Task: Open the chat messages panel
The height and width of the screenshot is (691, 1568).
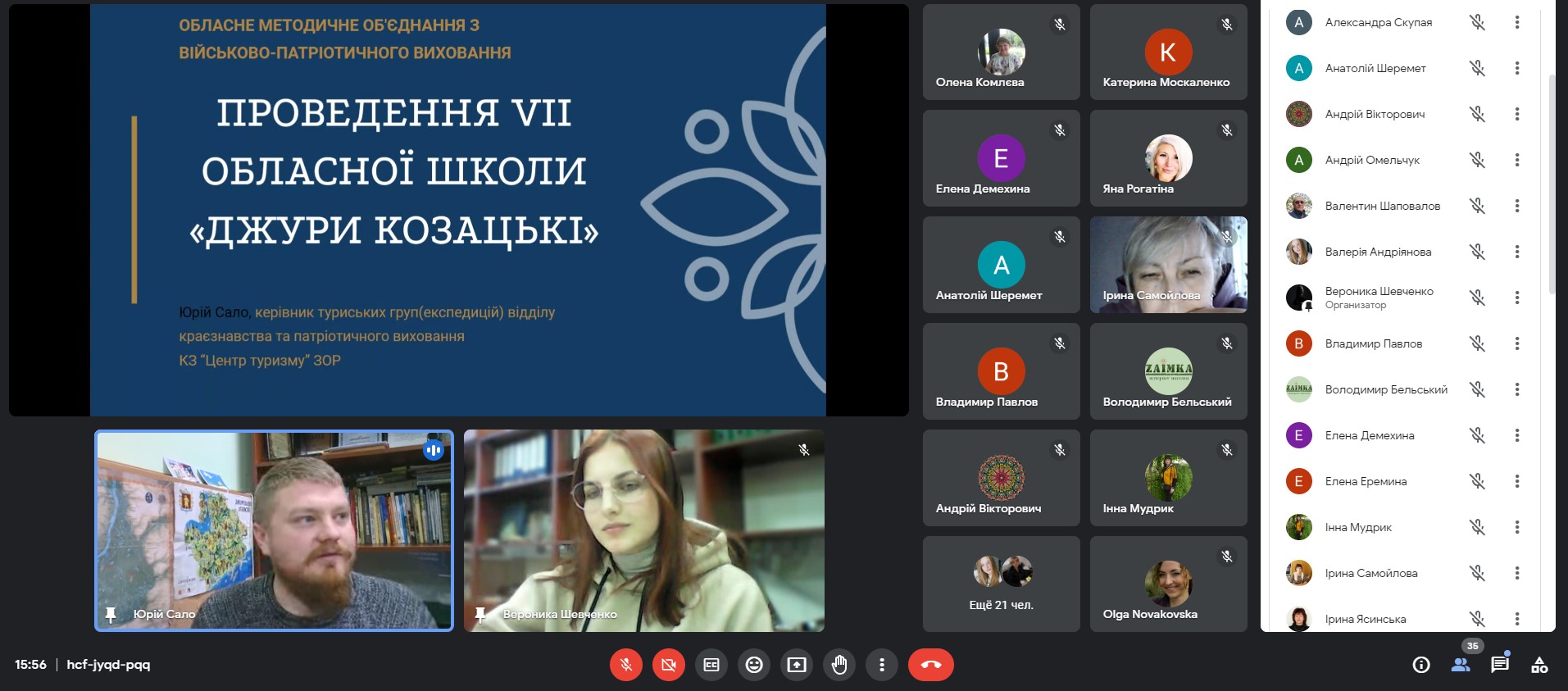Action: (1500, 665)
